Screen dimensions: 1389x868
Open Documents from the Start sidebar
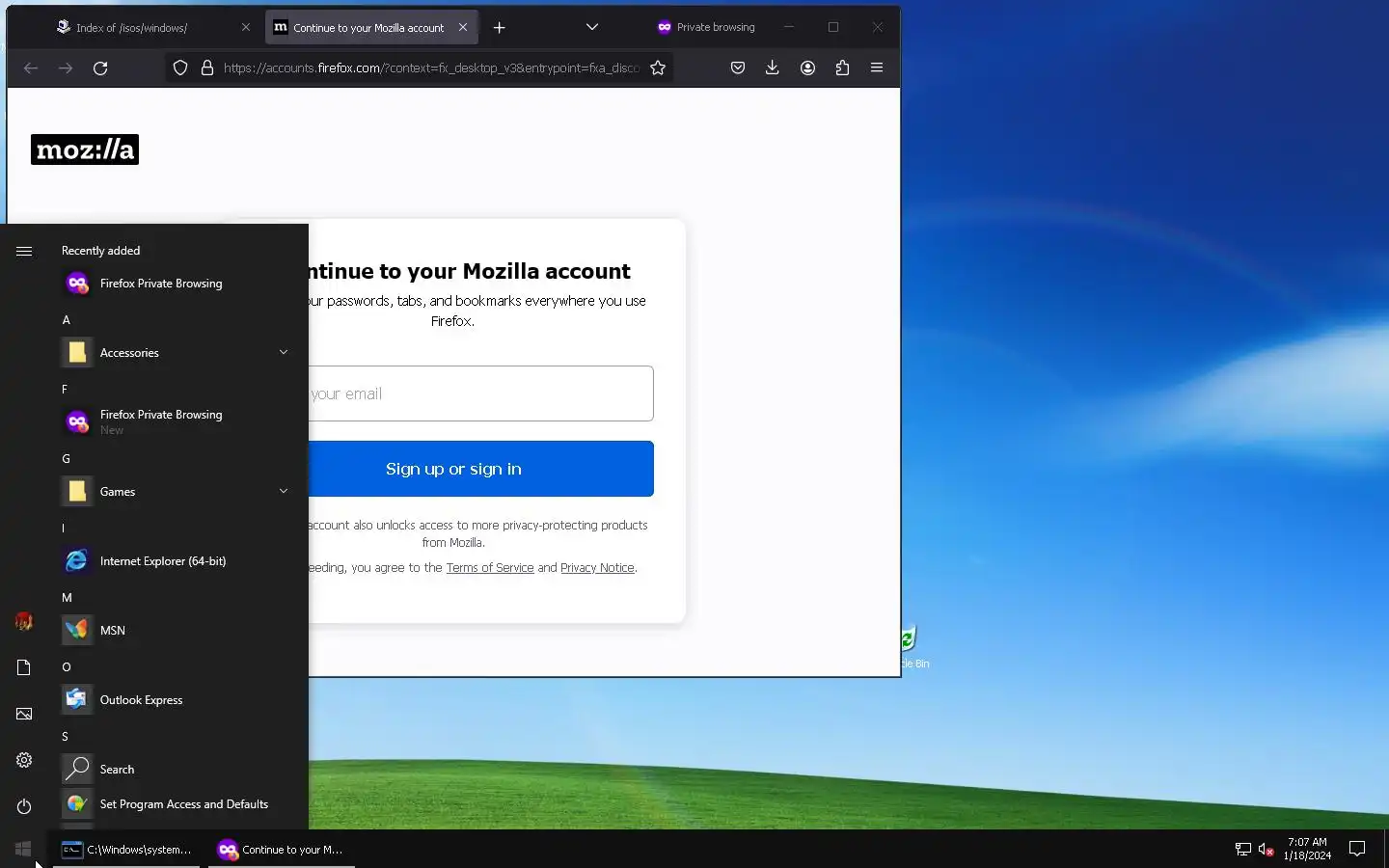[24, 667]
